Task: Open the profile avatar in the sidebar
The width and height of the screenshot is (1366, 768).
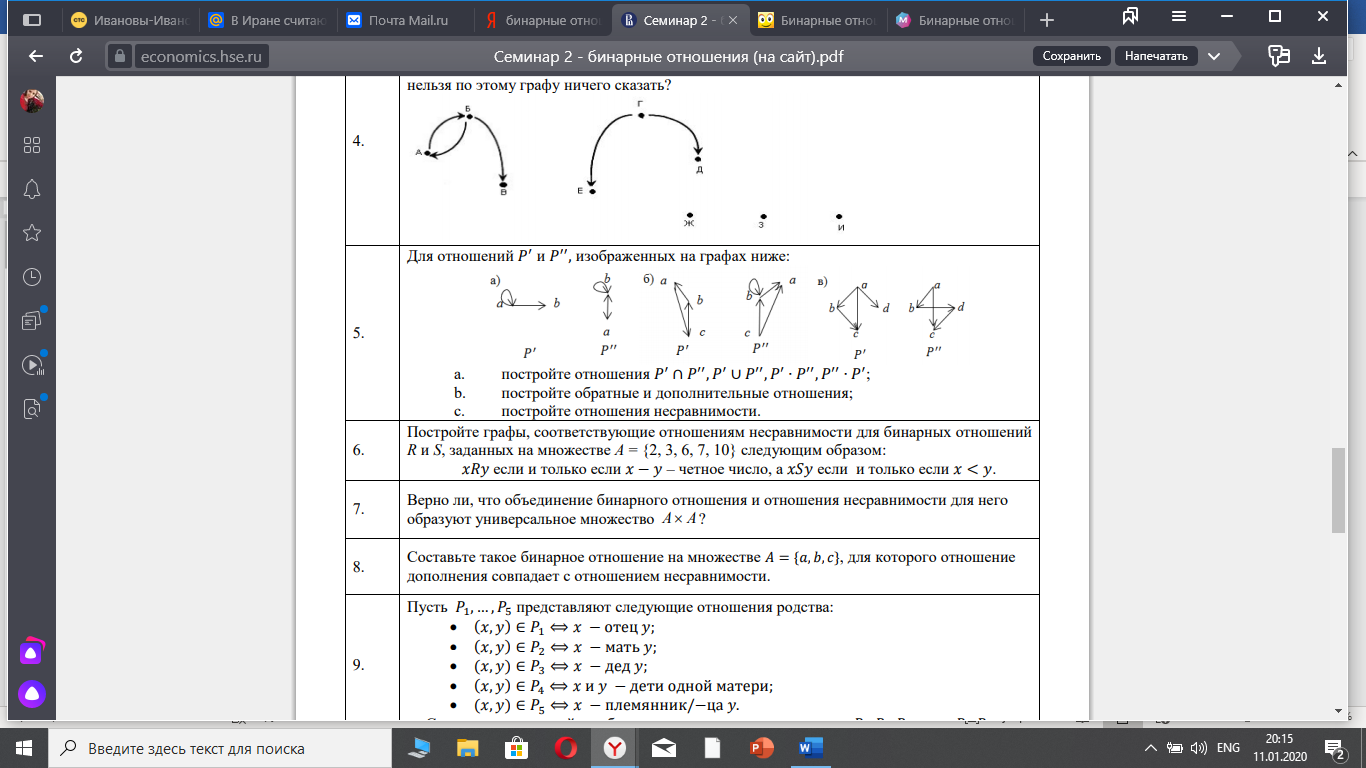Action: point(32,100)
